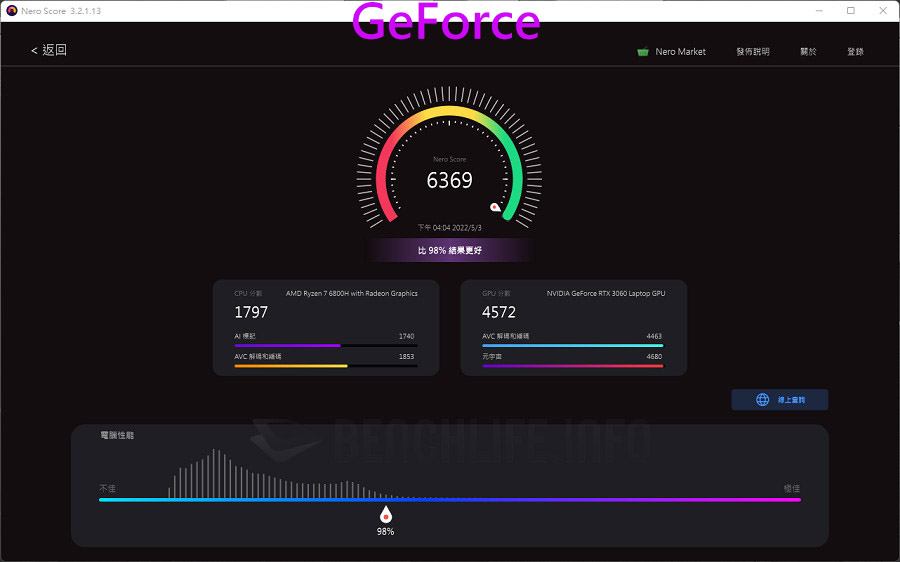900x562 pixels.
Task: Maximize the Nero Score window
Action: [x=851, y=10]
